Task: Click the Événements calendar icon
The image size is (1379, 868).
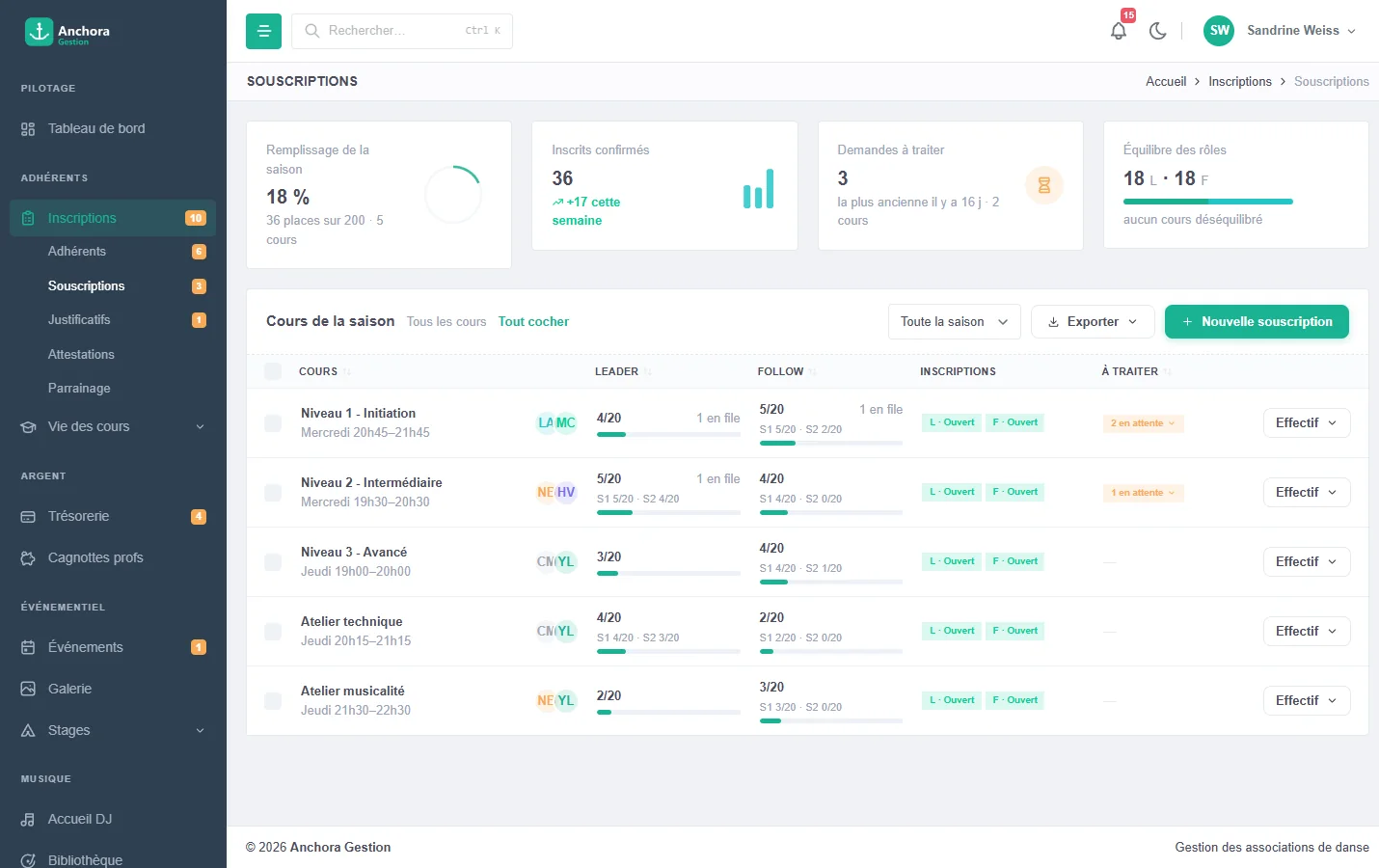Action: click(28, 648)
